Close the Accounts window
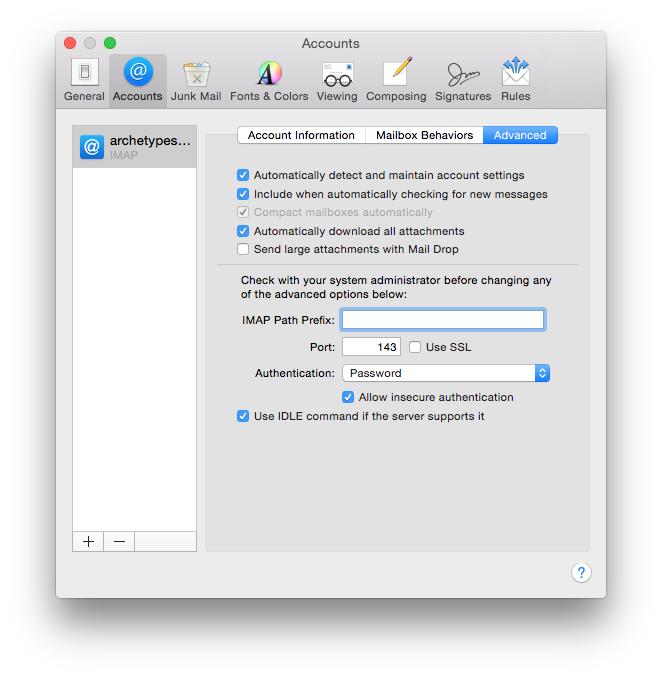The width and height of the screenshot is (662, 678). 70,43
